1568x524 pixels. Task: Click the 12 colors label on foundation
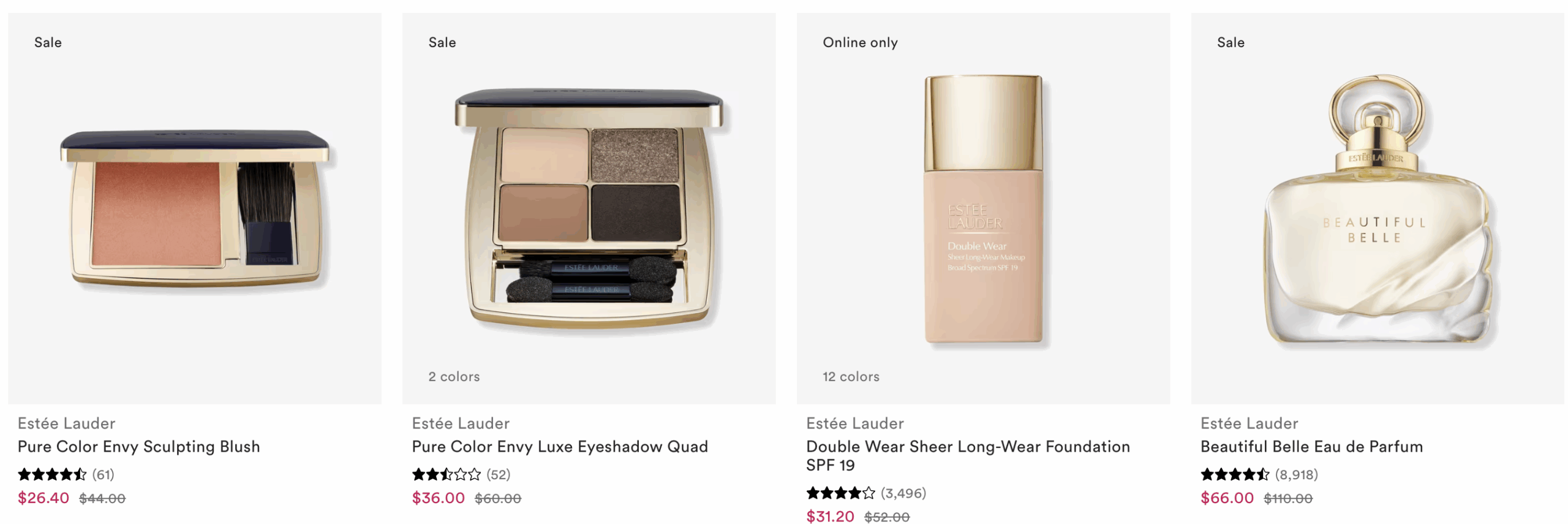click(x=851, y=376)
